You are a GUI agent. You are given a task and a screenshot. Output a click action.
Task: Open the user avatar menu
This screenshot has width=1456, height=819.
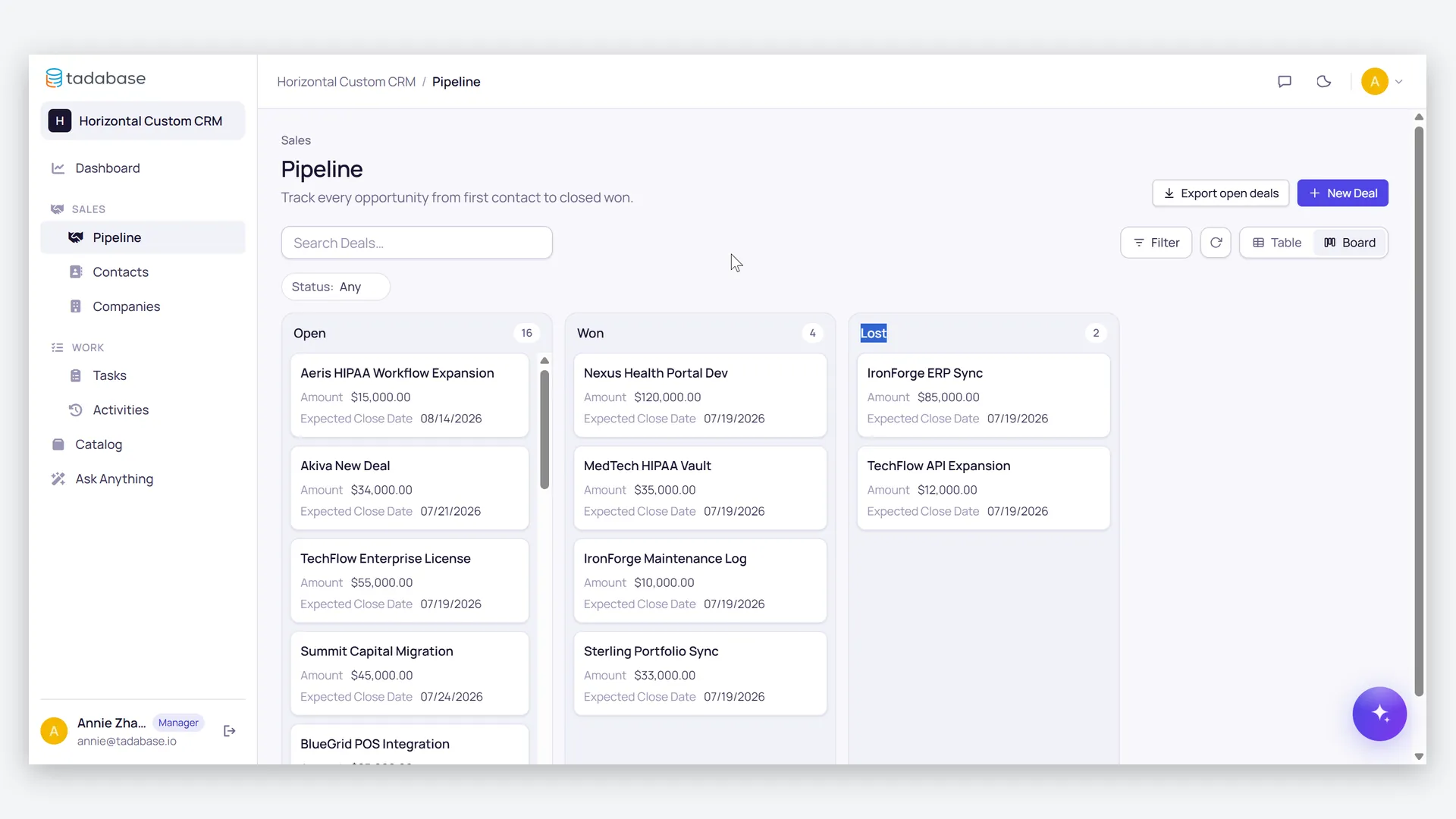[1382, 81]
